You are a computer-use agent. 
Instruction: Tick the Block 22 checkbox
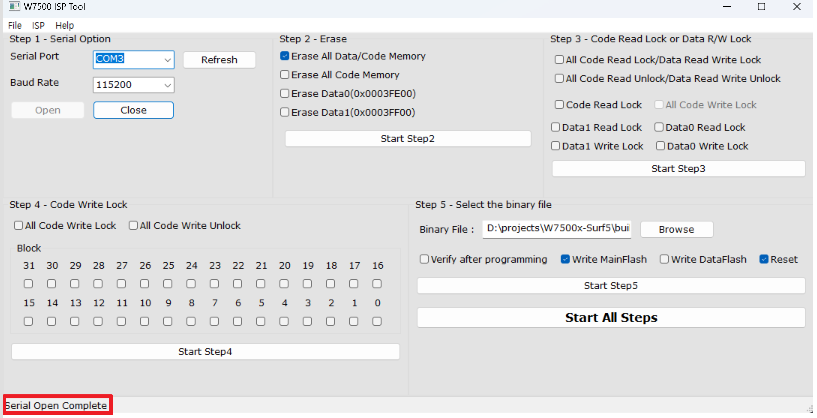(238, 284)
